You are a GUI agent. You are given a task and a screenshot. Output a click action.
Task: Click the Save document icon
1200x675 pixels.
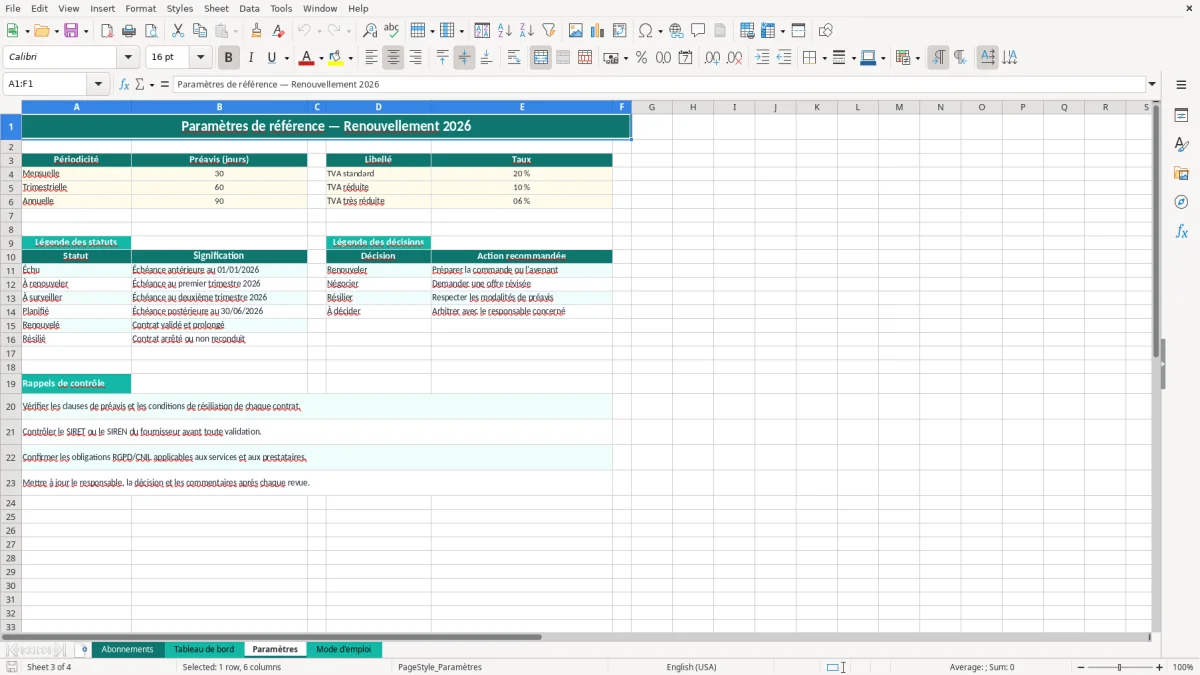(x=71, y=31)
